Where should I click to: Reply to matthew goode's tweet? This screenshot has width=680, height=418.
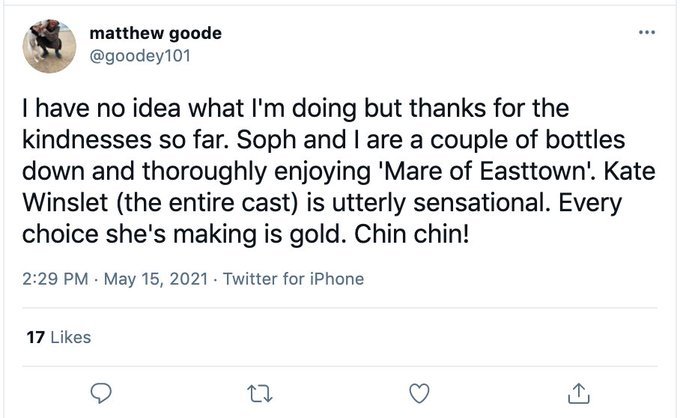tap(99, 391)
